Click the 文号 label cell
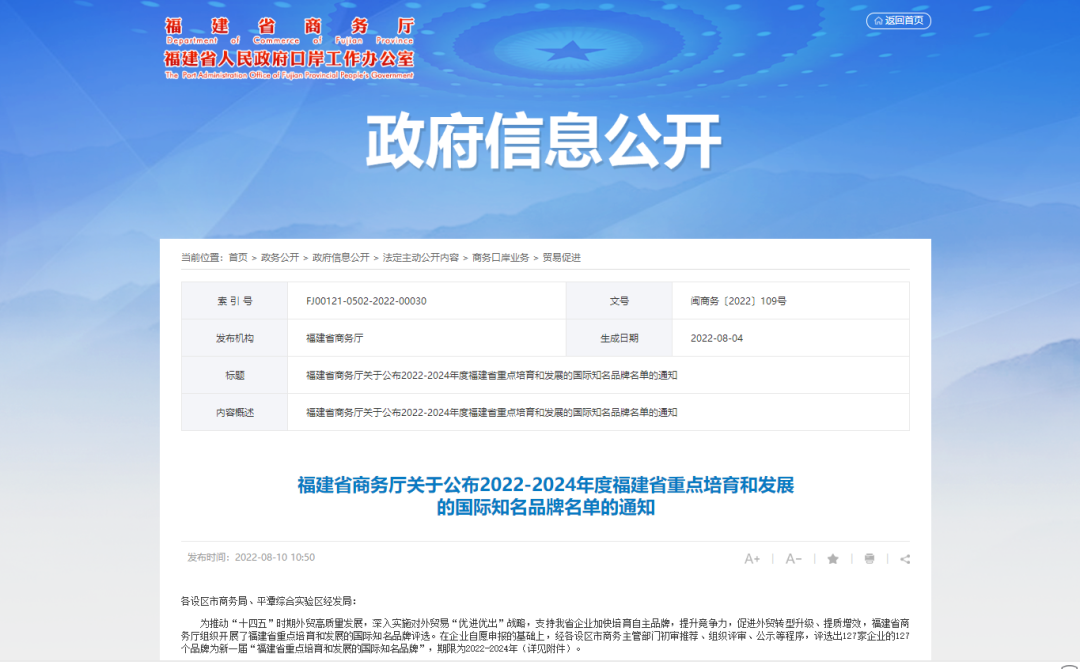 click(619, 301)
